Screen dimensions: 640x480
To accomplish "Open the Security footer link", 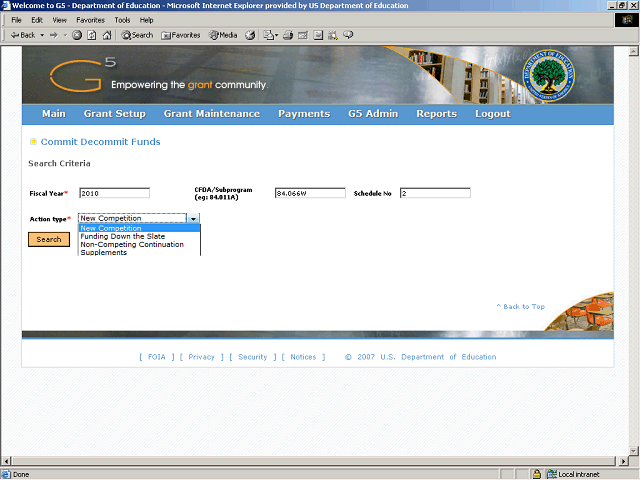I will click(x=252, y=357).
